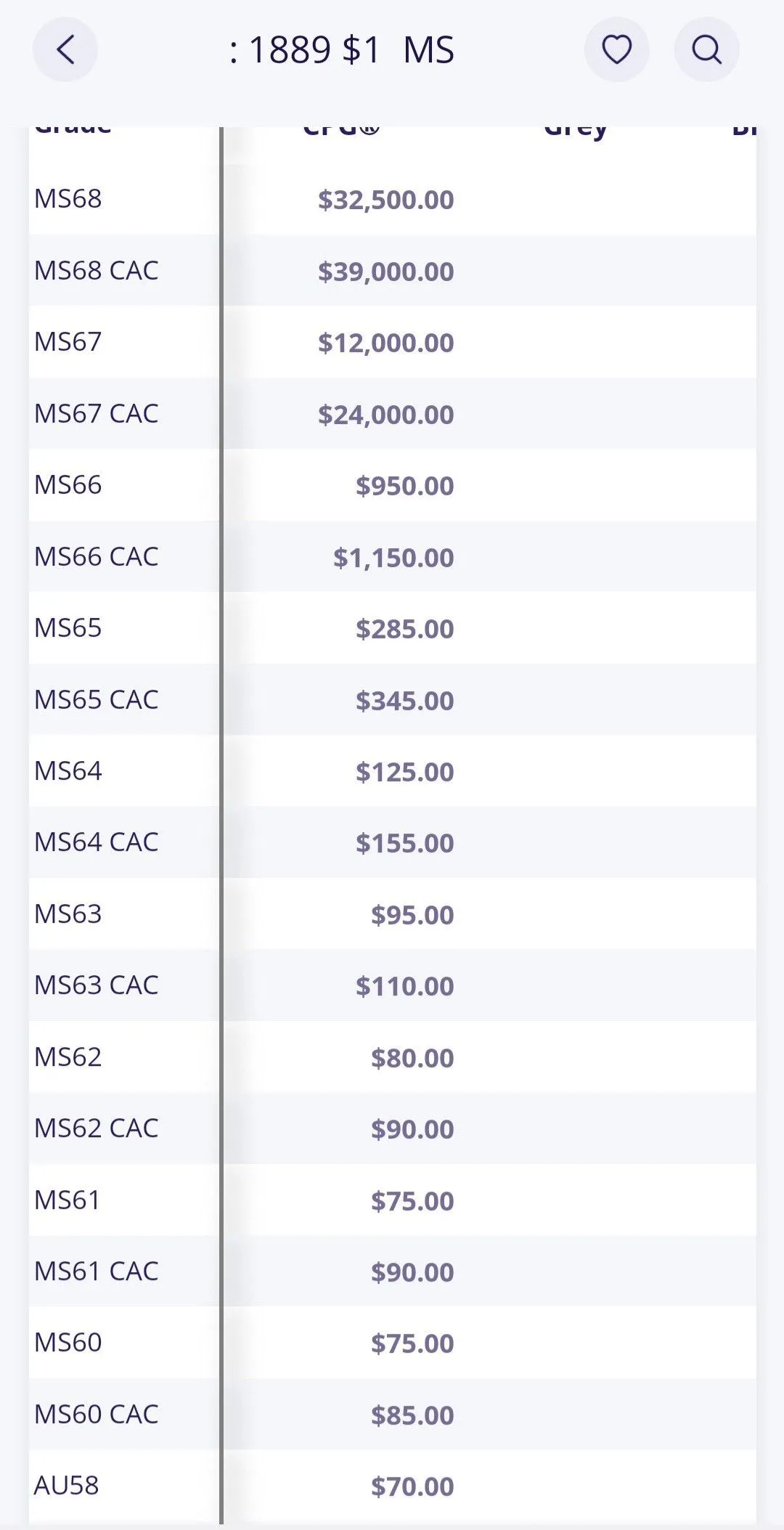Tap the $32,500.00 price
Viewport: 784px width, 1530px height.
385,200
